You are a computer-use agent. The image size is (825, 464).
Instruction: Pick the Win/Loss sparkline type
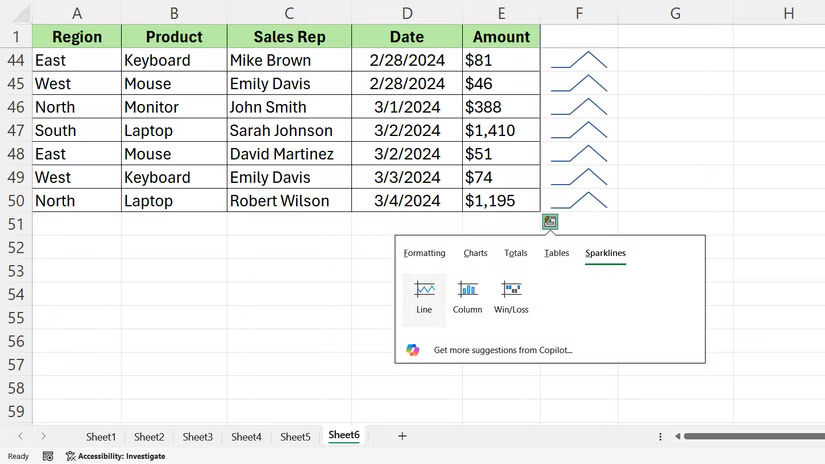point(511,296)
